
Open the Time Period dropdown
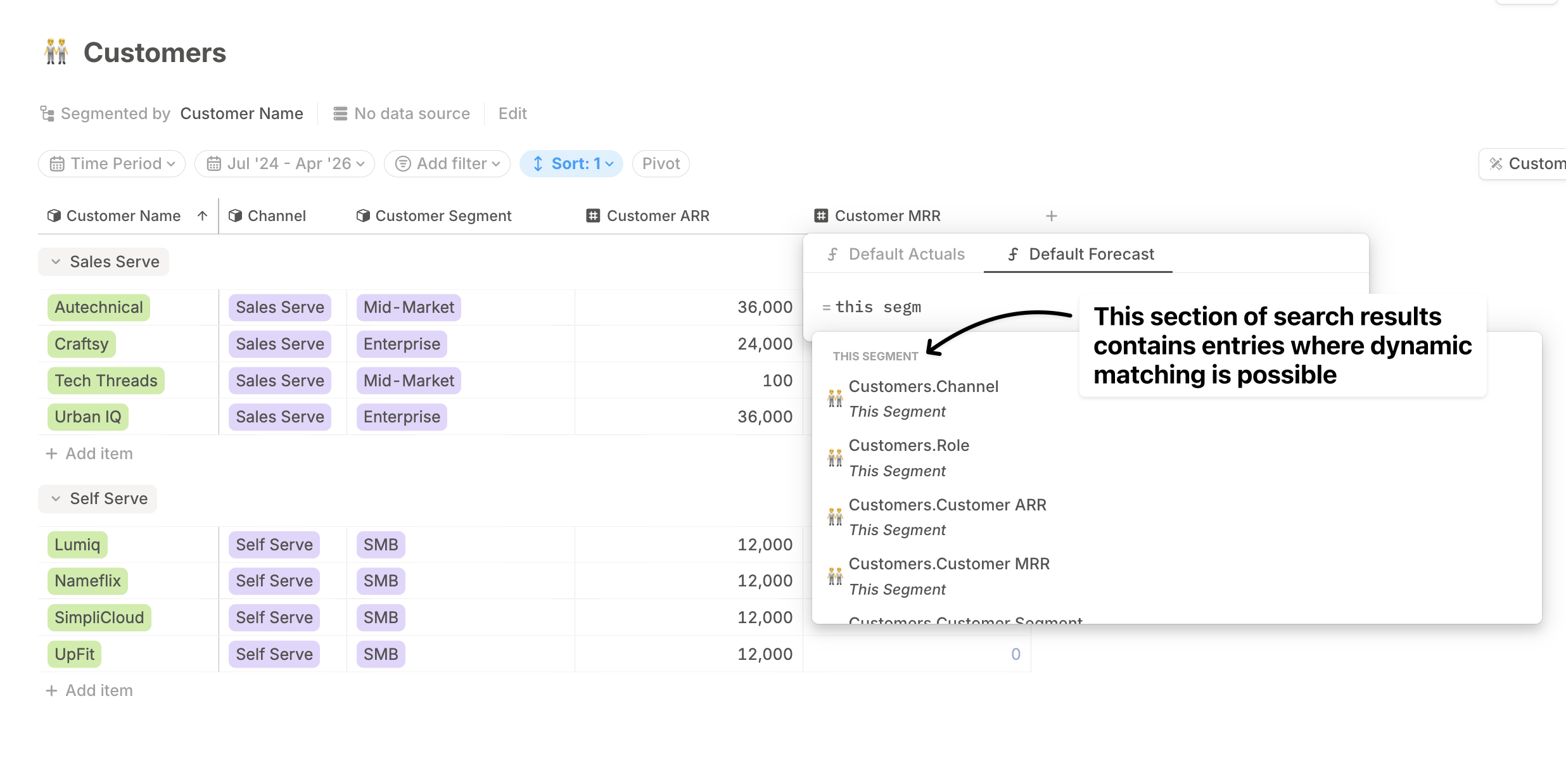pyautogui.click(x=112, y=163)
